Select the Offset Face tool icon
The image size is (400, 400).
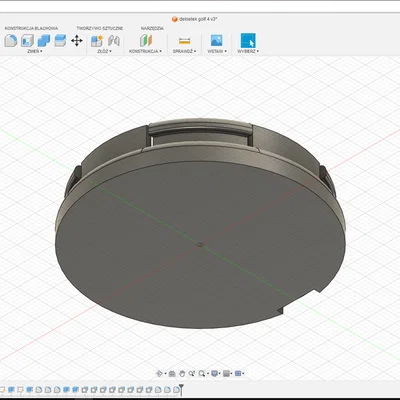click(x=60, y=41)
